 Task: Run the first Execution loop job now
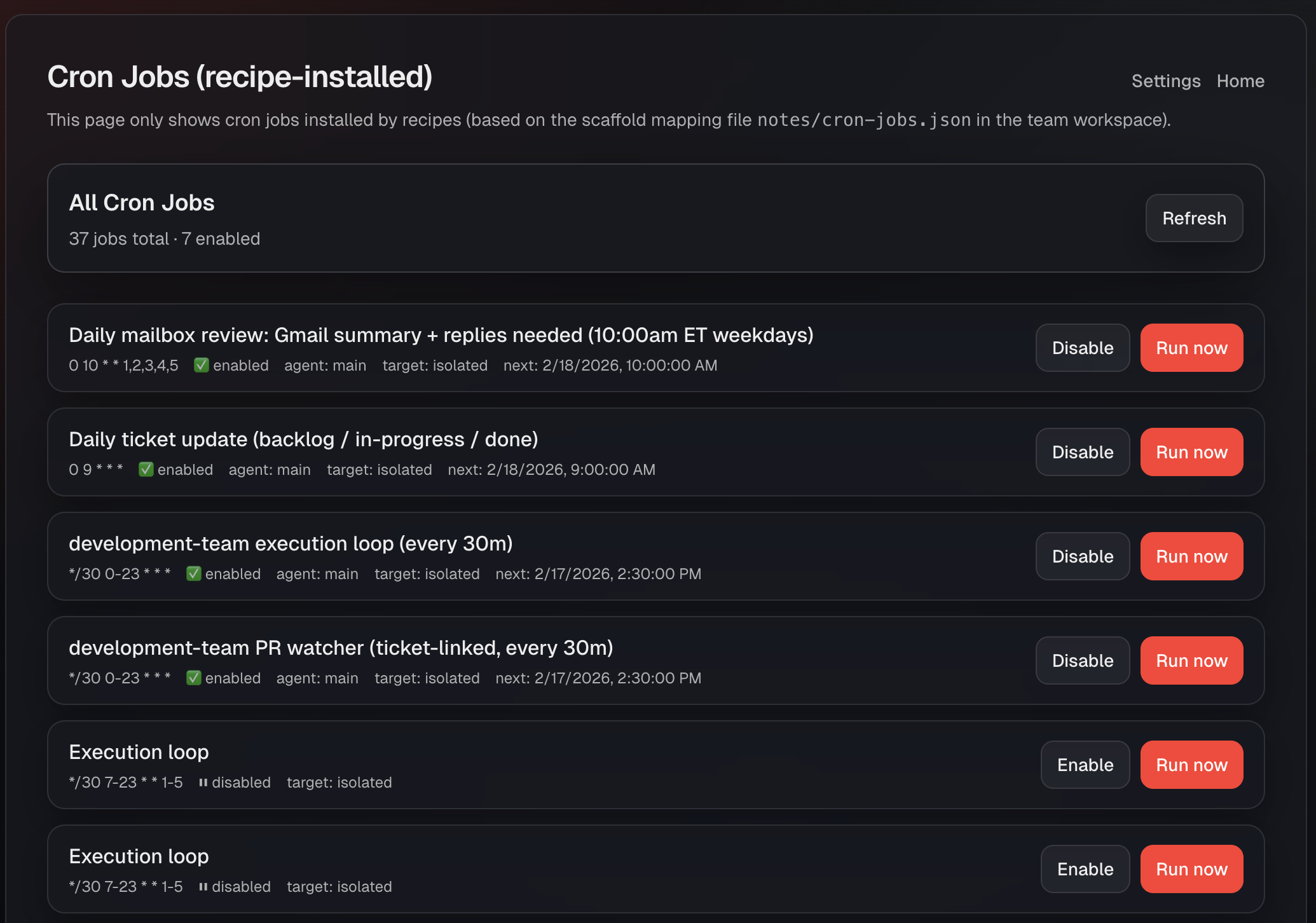pyautogui.click(x=1191, y=765)
